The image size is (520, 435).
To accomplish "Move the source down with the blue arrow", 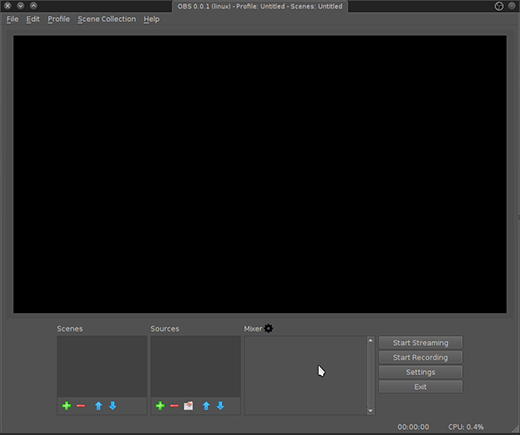I will tap(220, 406).
